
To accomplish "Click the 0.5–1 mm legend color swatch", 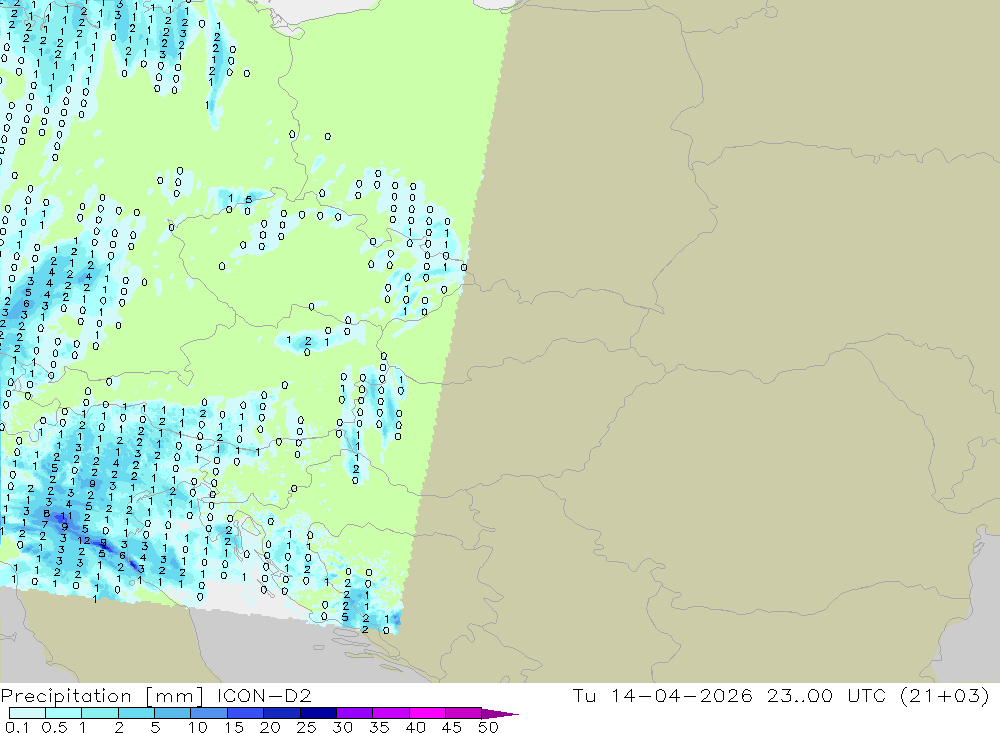I will click(x=63, y=713).
